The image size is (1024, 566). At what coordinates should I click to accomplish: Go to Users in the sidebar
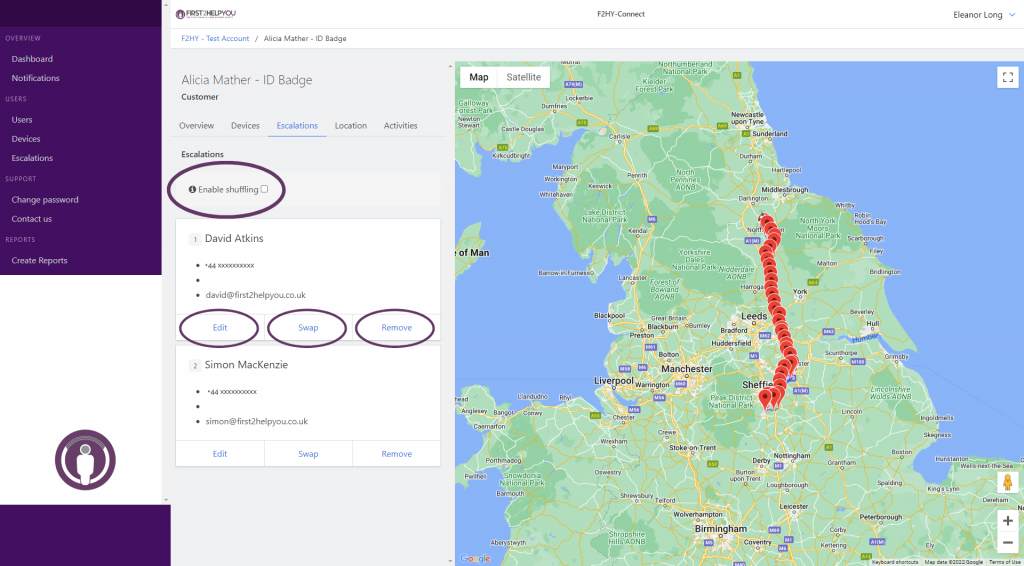pyautogui.click(x=22, y=120)
